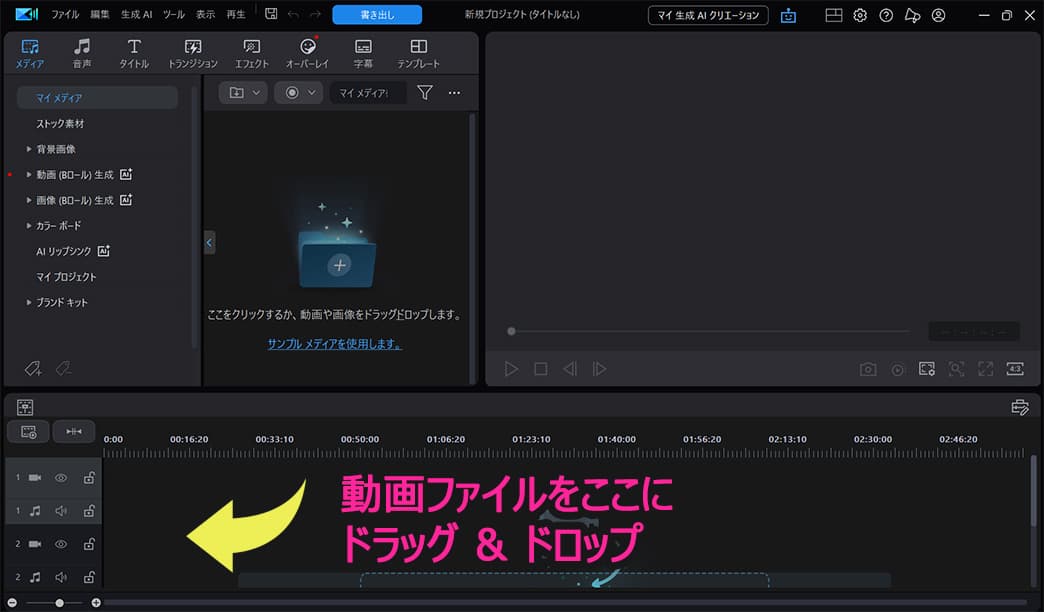This screenshot has height=612, width=1044.
Task: Click the add track icon button
Action: coord(28,432)
